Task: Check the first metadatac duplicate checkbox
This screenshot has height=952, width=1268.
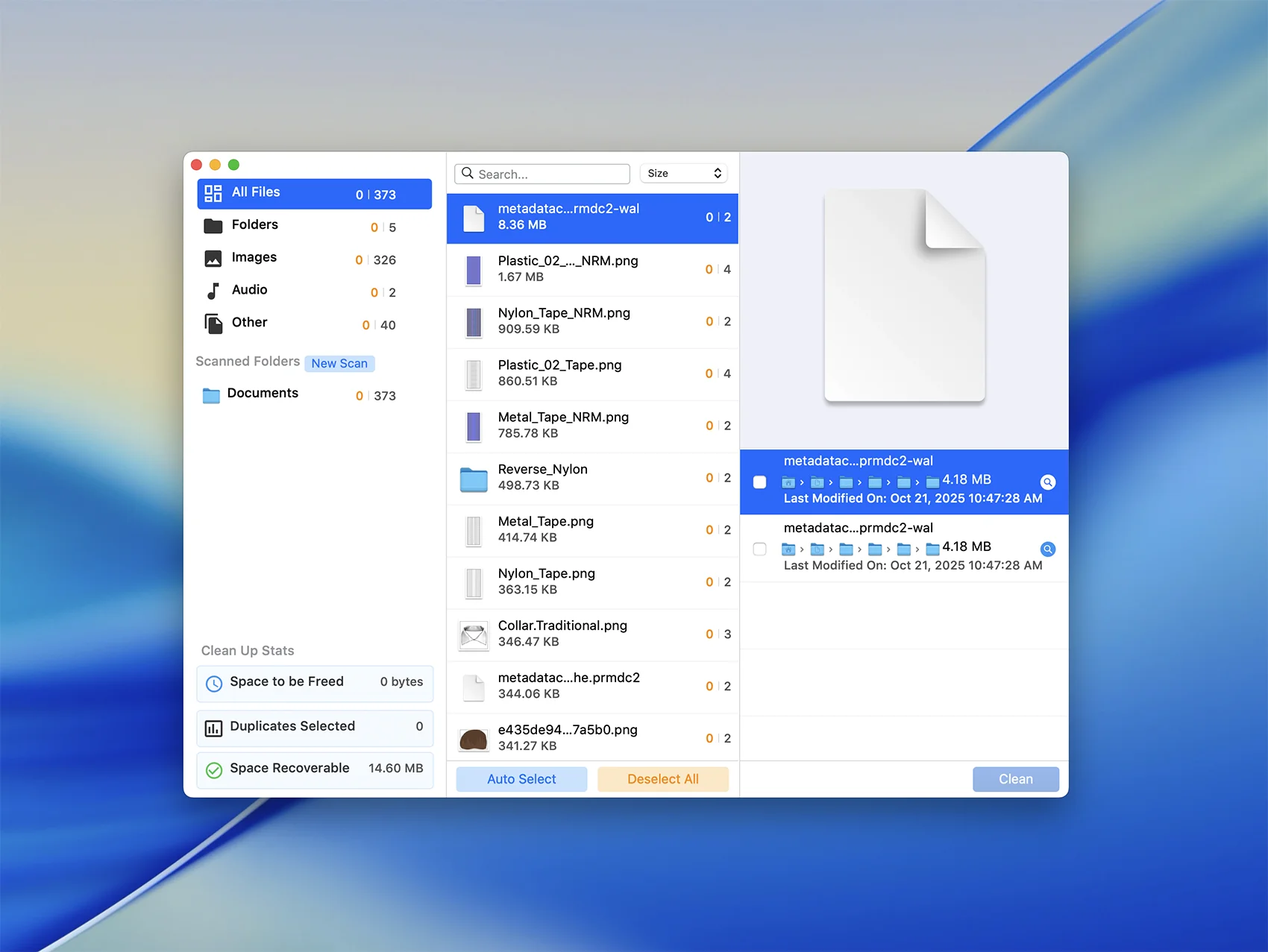Action: 759,482
